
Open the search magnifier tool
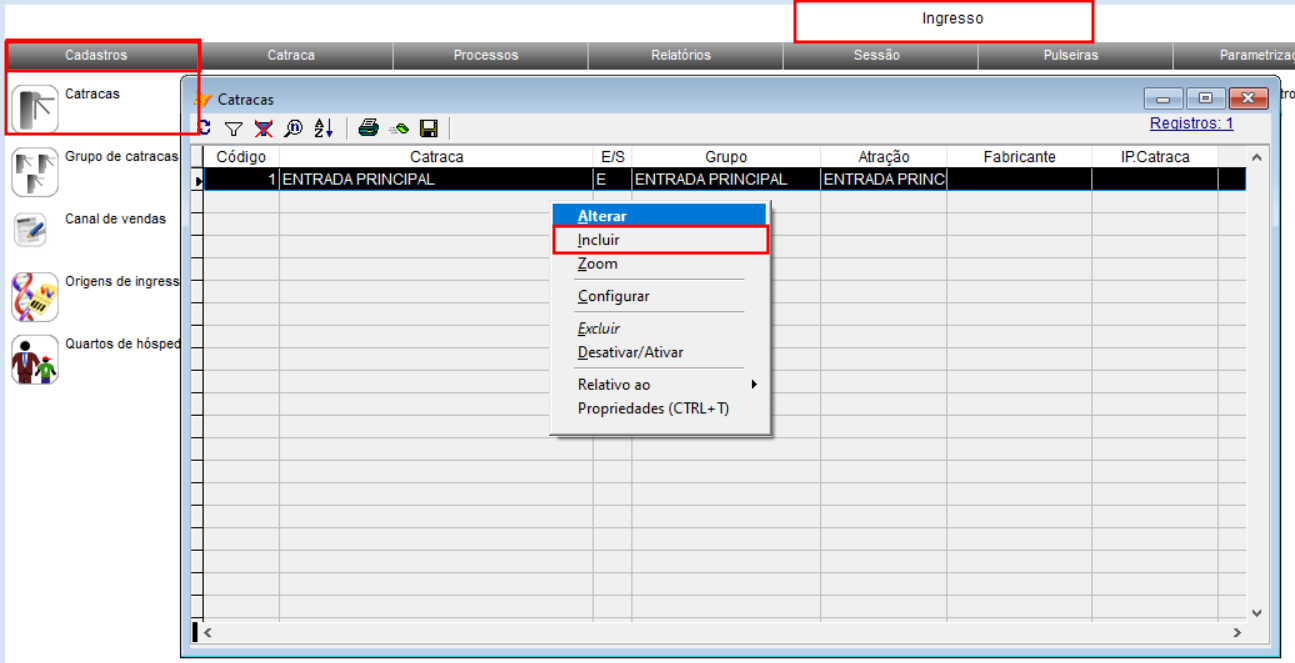coord(293,128)
